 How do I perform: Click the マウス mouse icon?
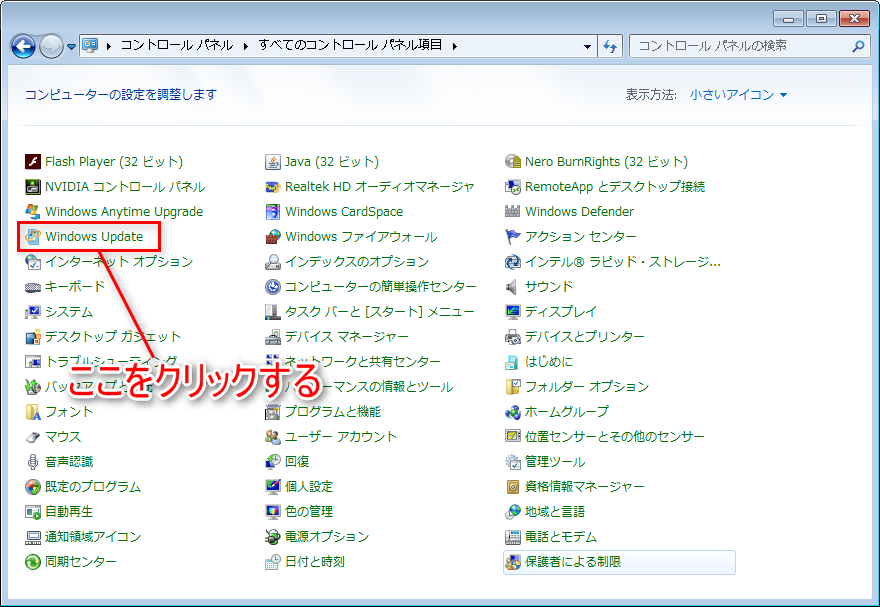[33, 437]
